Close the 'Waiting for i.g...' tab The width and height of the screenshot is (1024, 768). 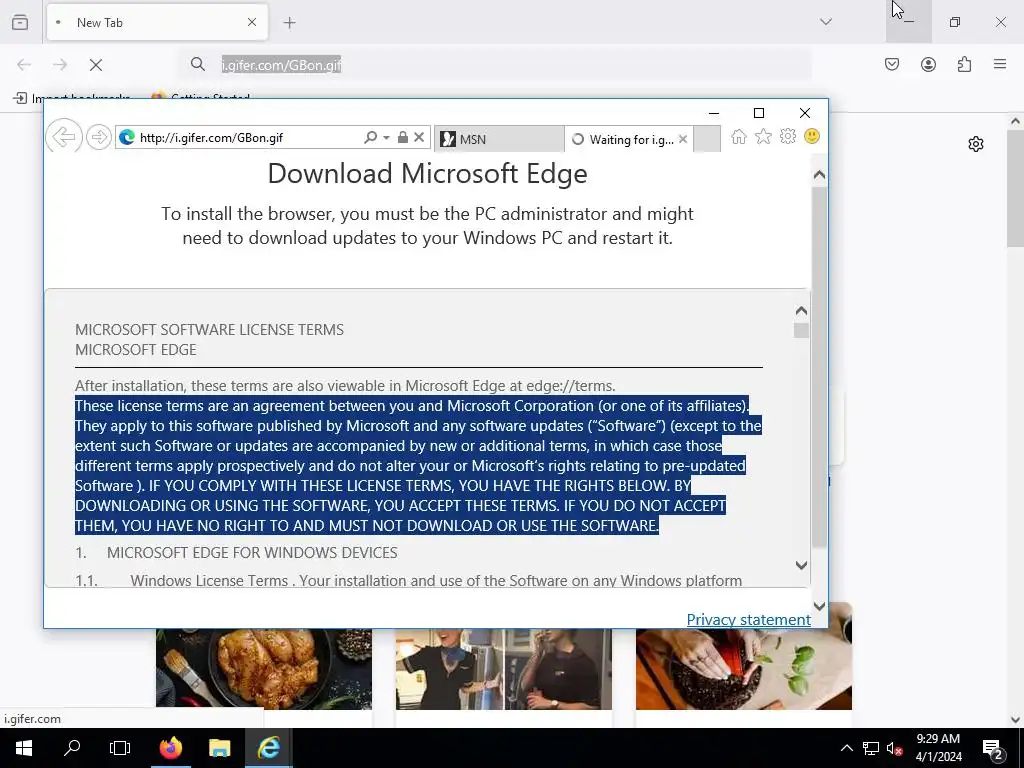pyautogui.click(x=682, y=139)
